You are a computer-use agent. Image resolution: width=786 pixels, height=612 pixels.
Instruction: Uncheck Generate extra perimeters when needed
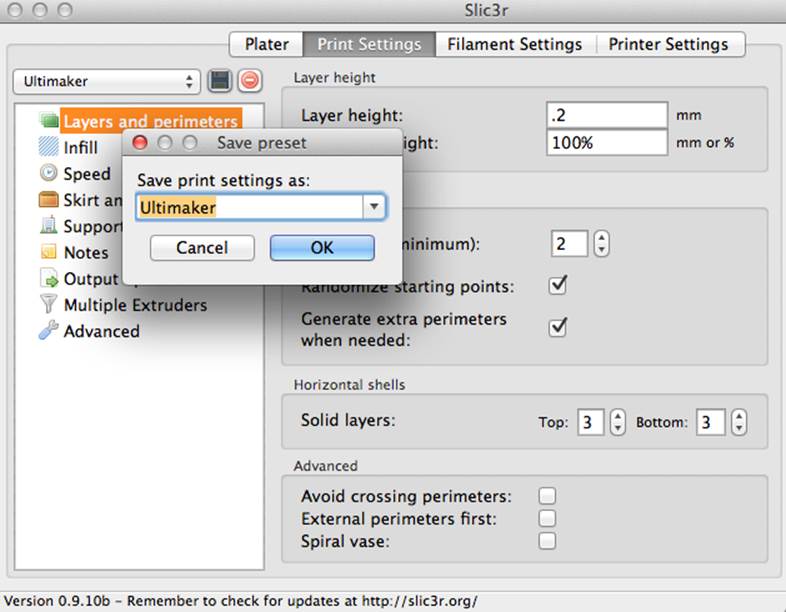tap(558, 328)
